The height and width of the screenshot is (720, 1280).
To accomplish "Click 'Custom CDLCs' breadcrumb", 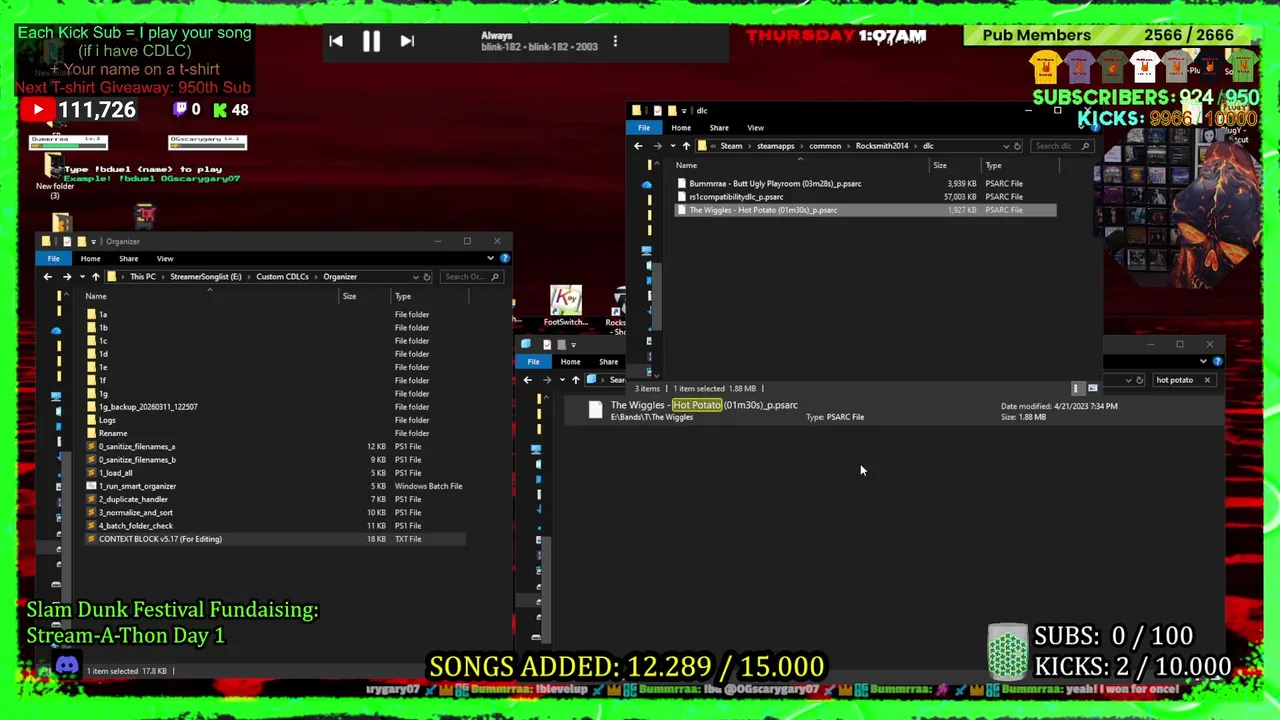I will click(x=282, y=277).
